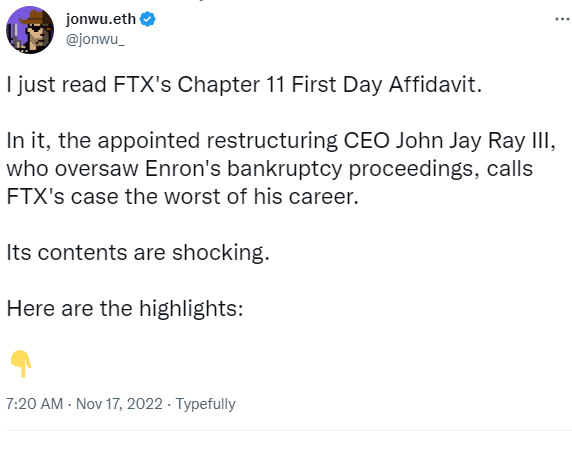The height and width of the screenshot is (451, 572).
Task: Click the divider line below the tweet
Action: click(289, 431)
